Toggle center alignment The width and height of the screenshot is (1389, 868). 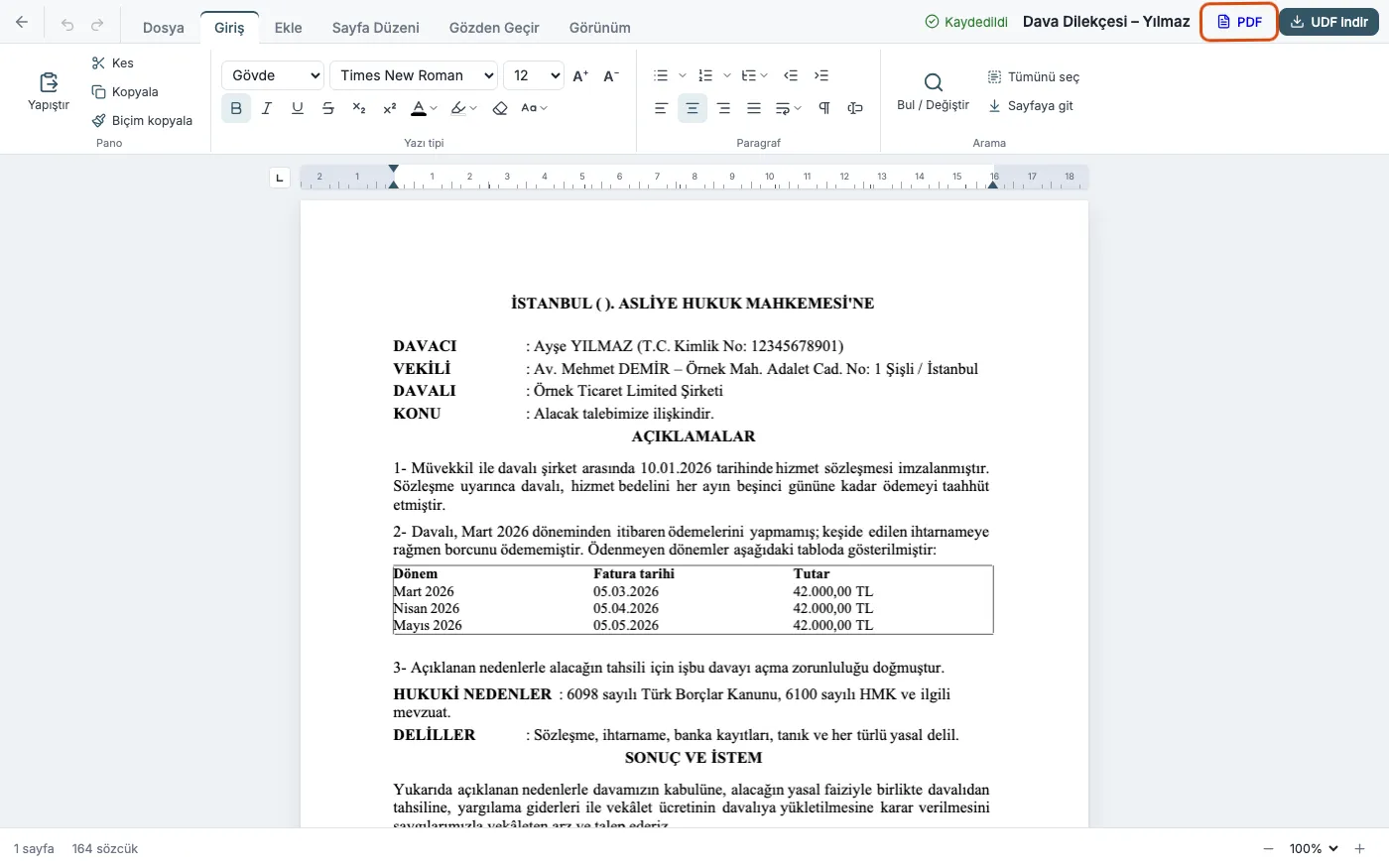[x=693, y=108]
